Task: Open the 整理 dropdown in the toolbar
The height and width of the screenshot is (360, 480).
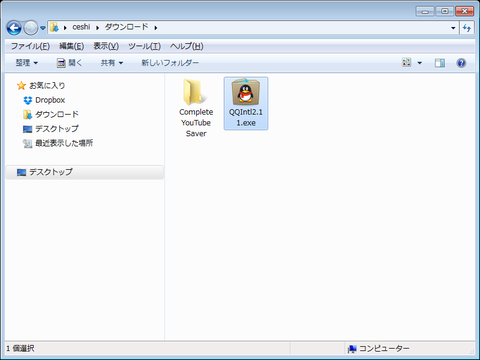Action: 27,63
